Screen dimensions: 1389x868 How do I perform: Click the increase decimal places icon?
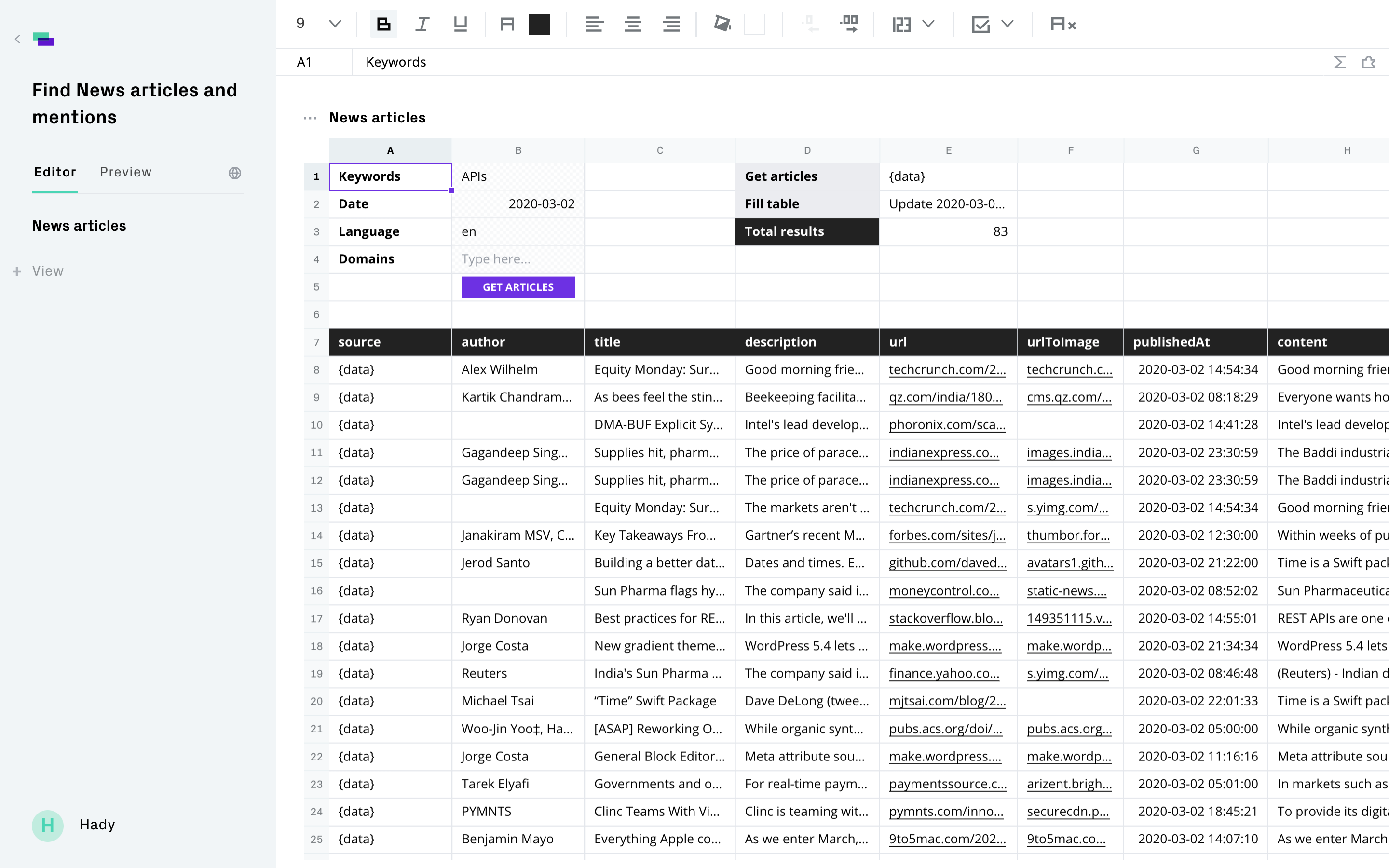click(849, 24)
